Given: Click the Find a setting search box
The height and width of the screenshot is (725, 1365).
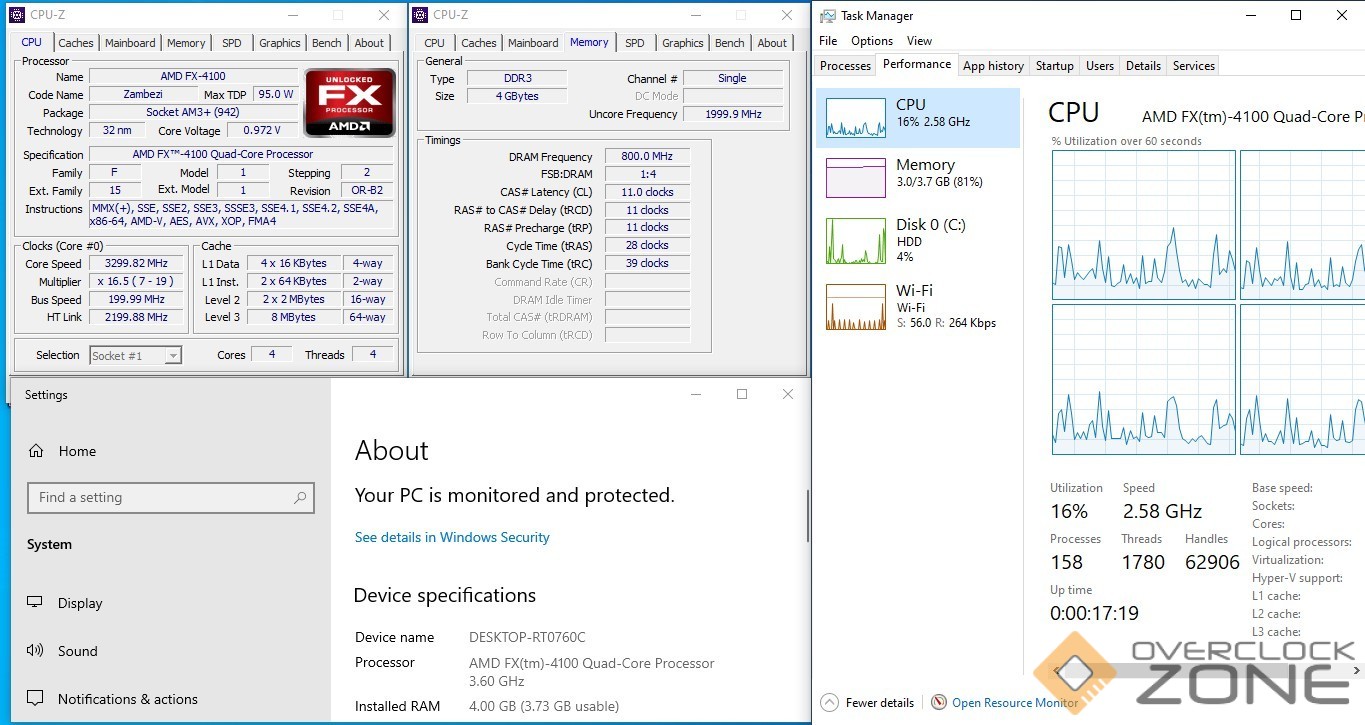Looking at the screenshot, I should (160, 497).
